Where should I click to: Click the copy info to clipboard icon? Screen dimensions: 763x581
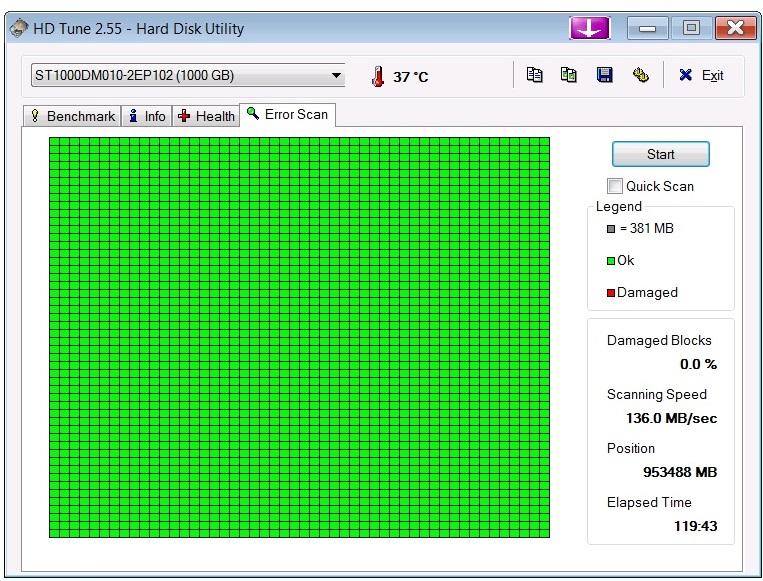(x=534, y=75)
